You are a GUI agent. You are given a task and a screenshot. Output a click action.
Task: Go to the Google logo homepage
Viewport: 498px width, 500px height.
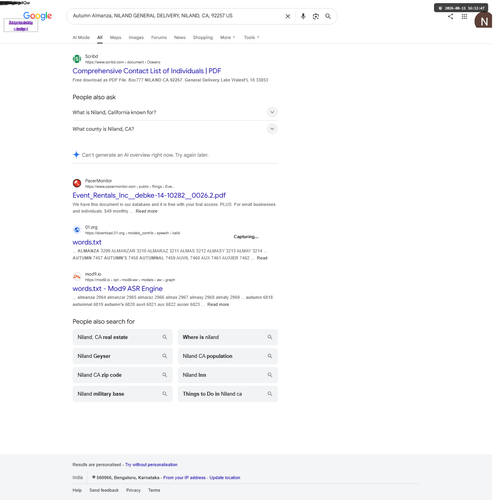37,15
